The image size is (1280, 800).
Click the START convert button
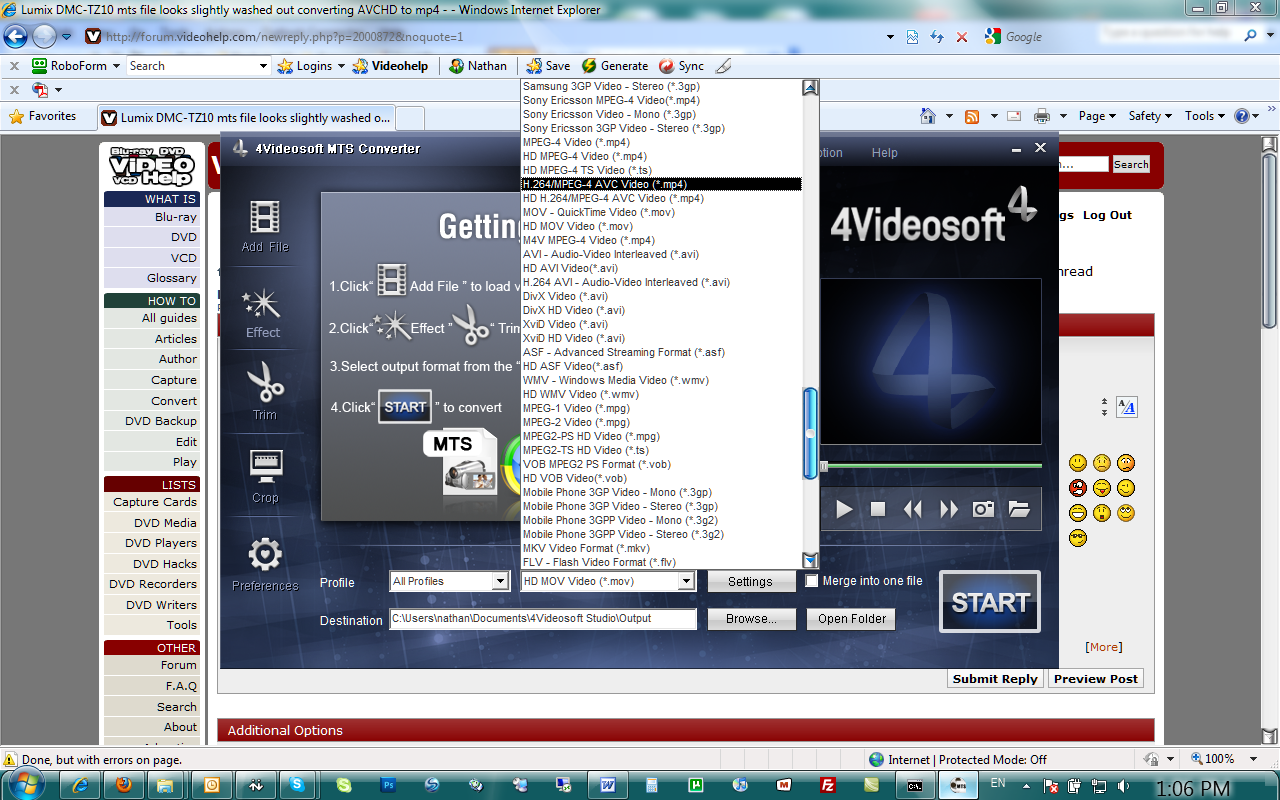pos(990,602)
